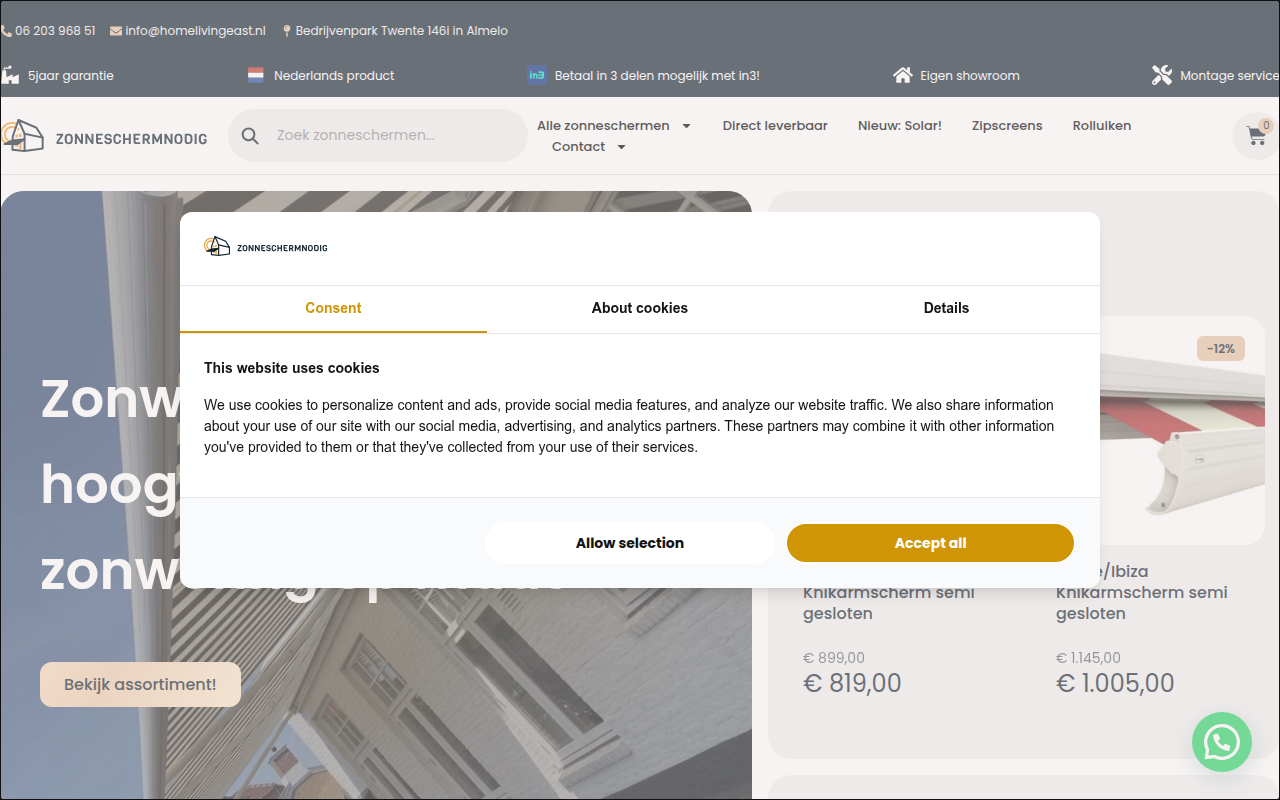Click the search magnifier icon
Screen dimensions: 1280x800
[250, 136]
